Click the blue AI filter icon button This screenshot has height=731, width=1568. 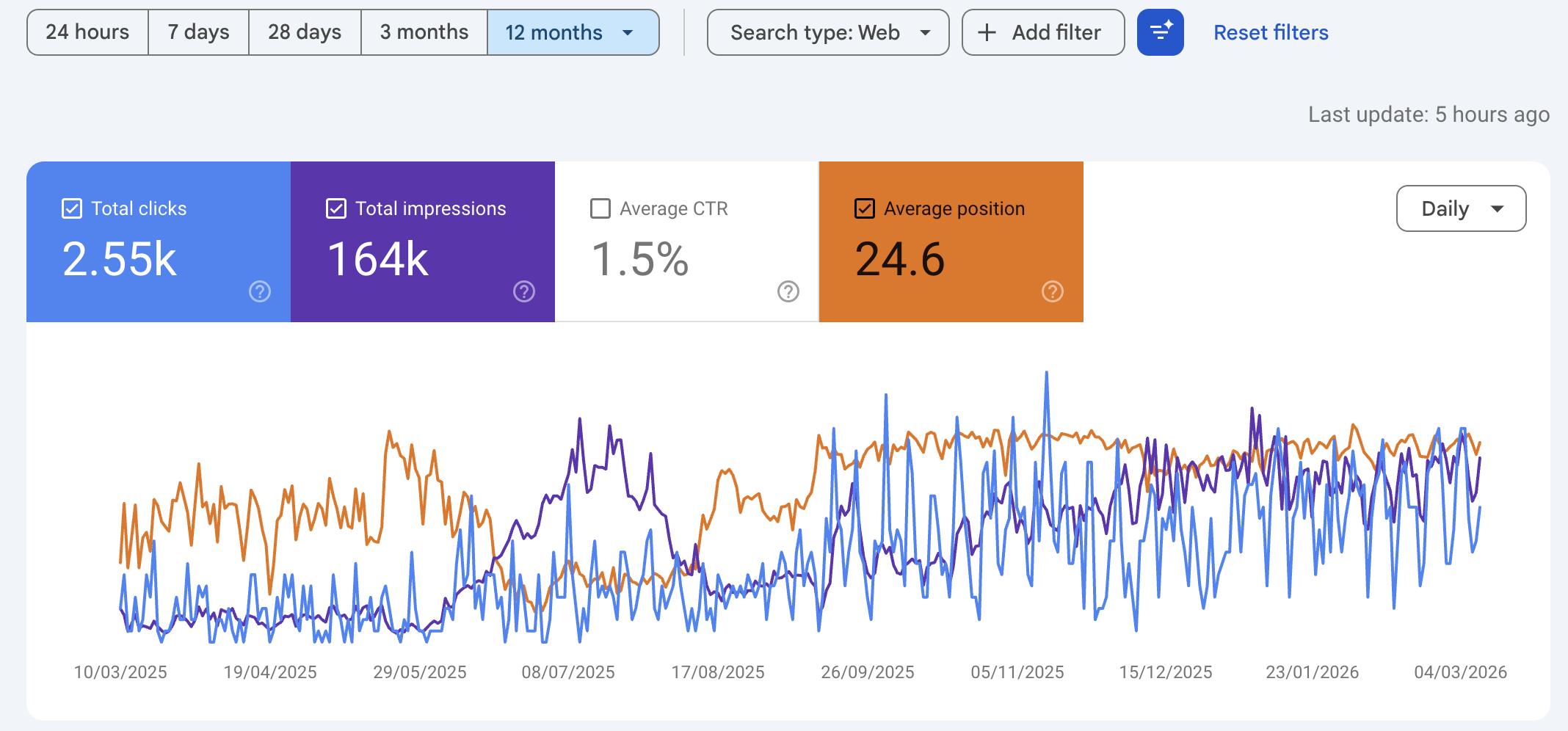pyautogui.click(x=1161, y=32)
